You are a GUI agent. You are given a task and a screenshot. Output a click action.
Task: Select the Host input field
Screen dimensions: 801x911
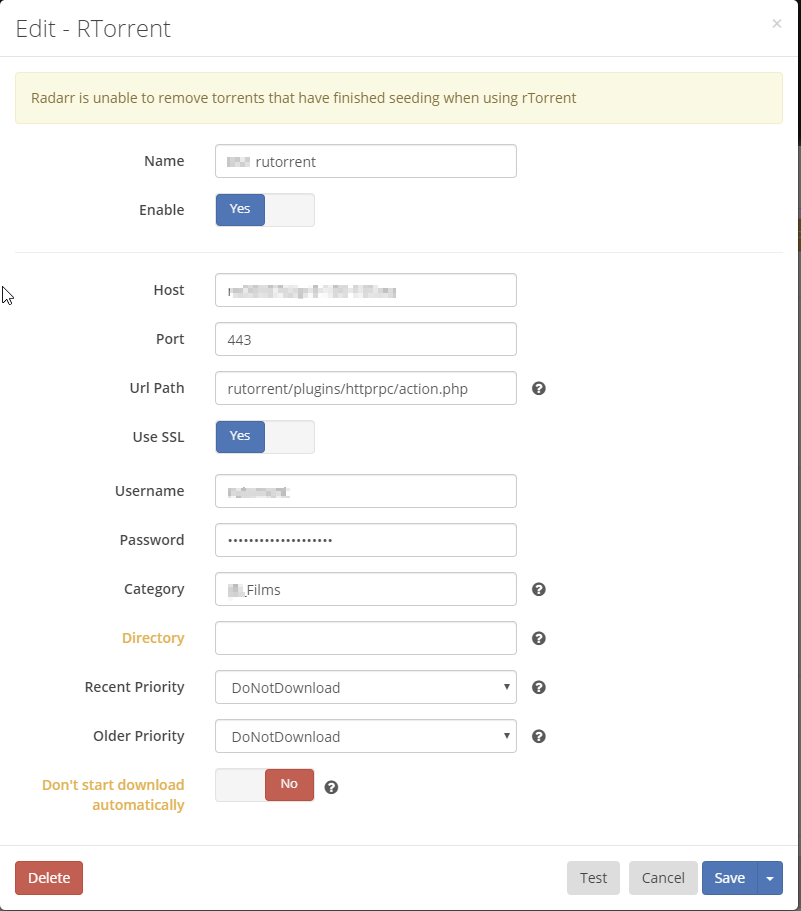(x=365, y=290)
